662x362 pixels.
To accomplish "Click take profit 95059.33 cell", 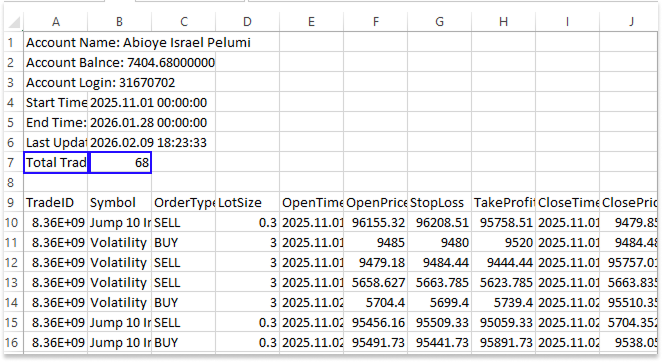I will [x=503, y=323].
